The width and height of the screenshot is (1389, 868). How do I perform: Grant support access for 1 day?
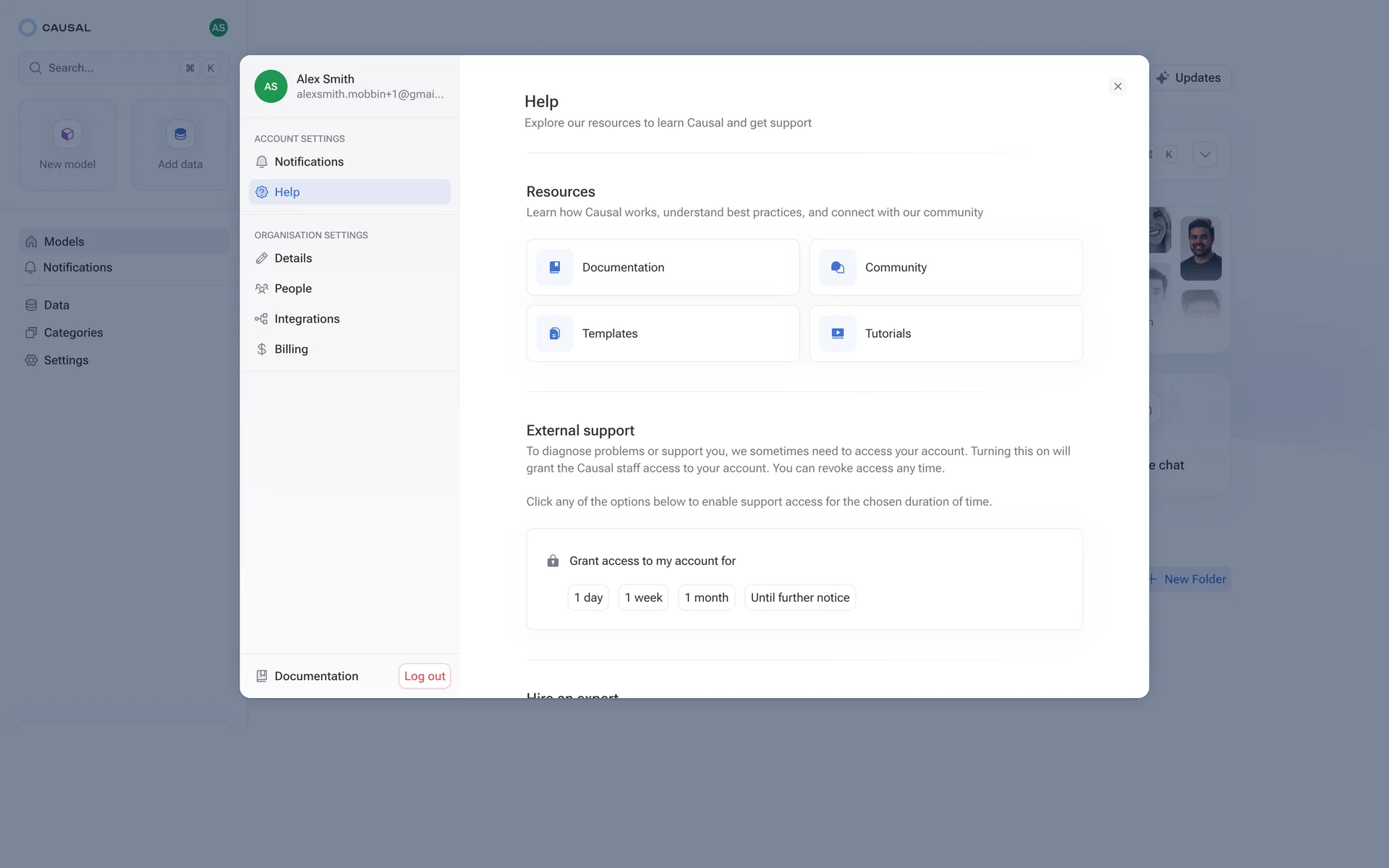[x=587, y=597]
